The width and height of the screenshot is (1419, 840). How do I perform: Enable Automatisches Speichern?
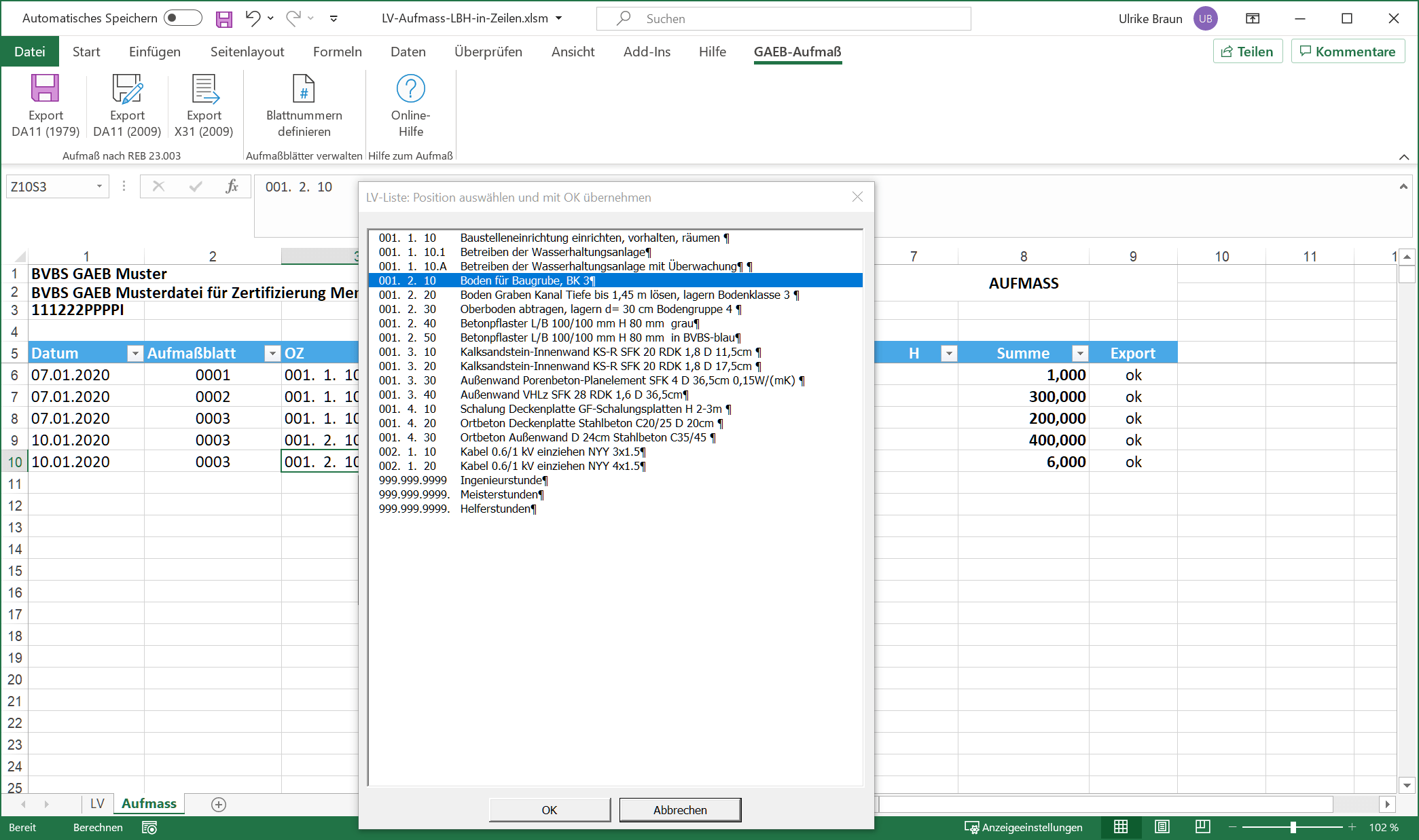[182, 18]
